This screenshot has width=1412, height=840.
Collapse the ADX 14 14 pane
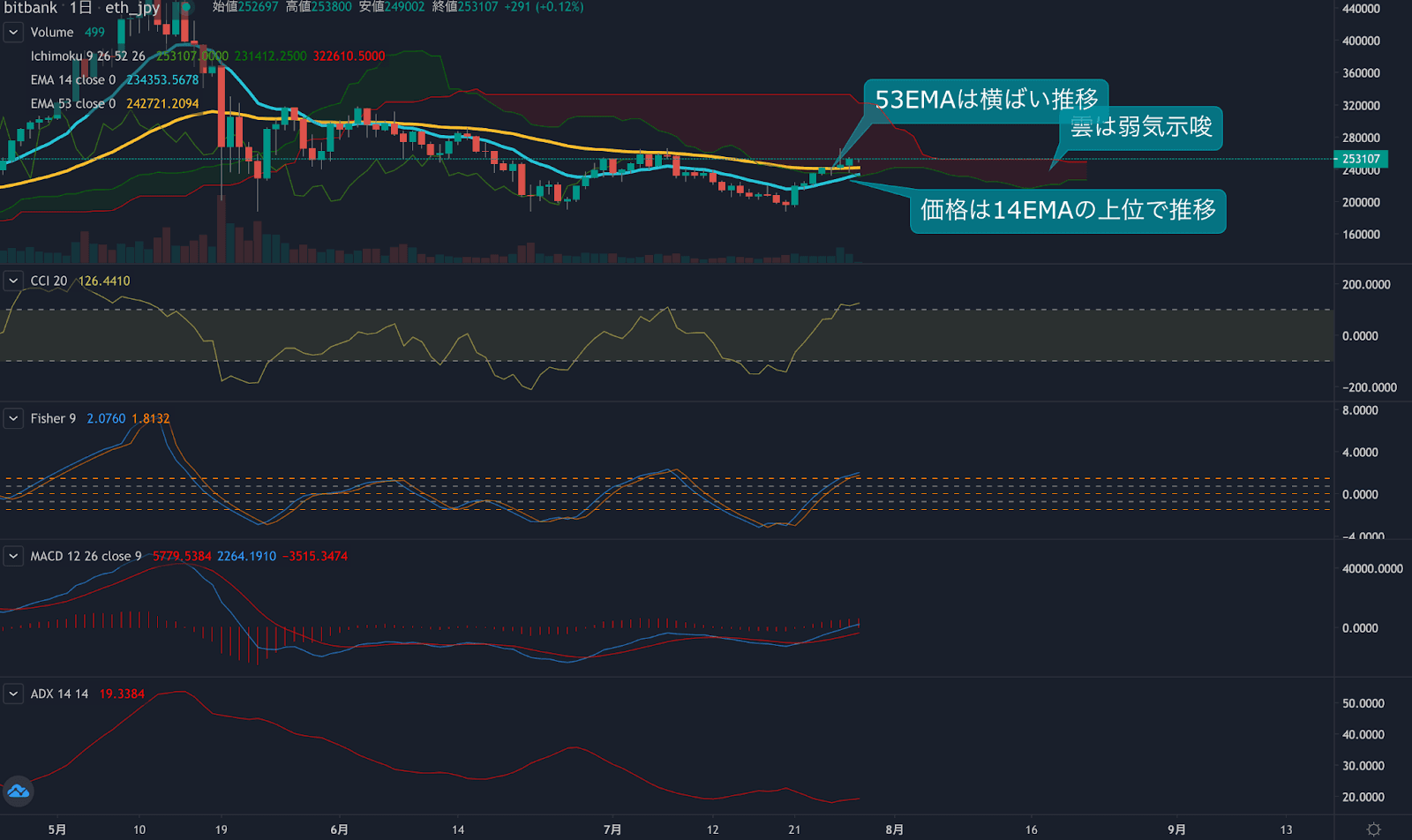coord(12,693)
